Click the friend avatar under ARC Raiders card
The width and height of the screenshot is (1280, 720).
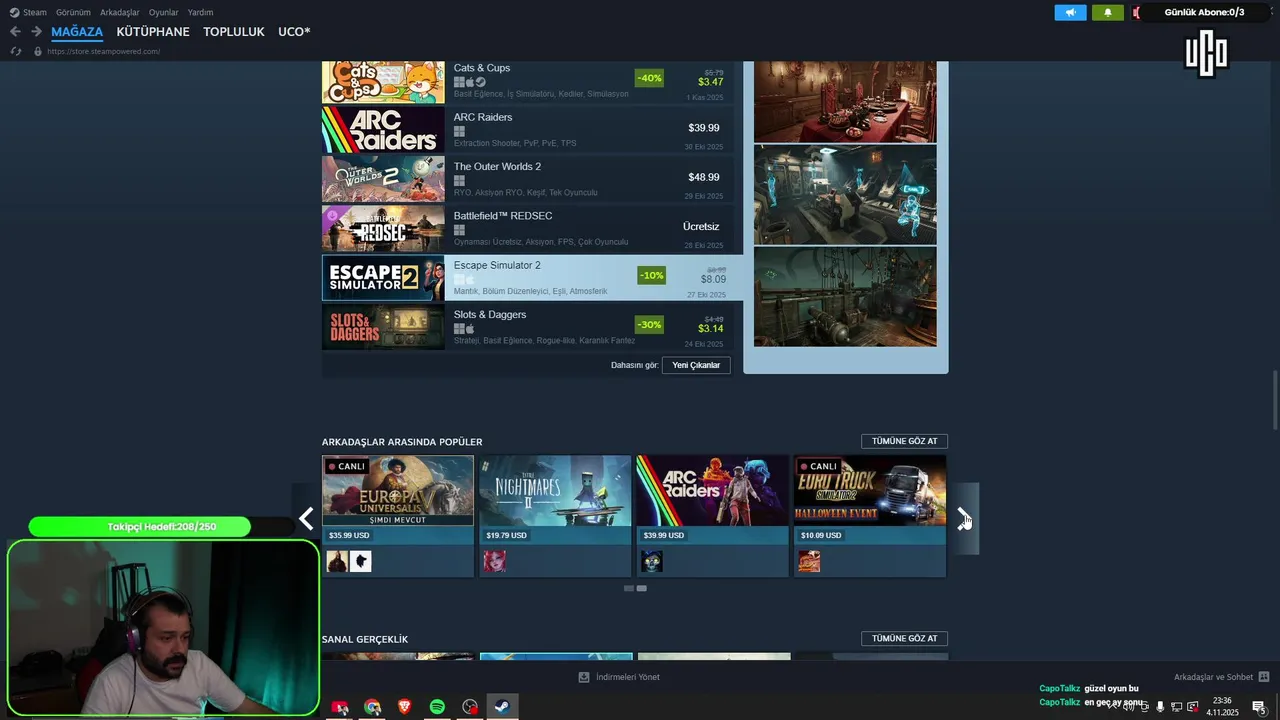[652, 561]
